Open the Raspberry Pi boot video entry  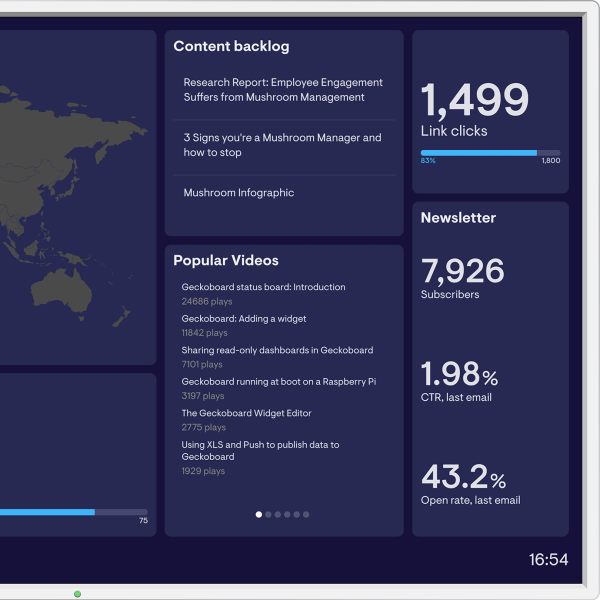pos(278,382)
